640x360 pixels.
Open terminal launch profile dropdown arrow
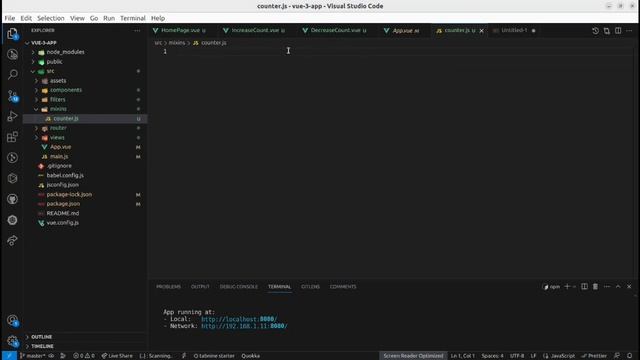[x=574, y=287]
